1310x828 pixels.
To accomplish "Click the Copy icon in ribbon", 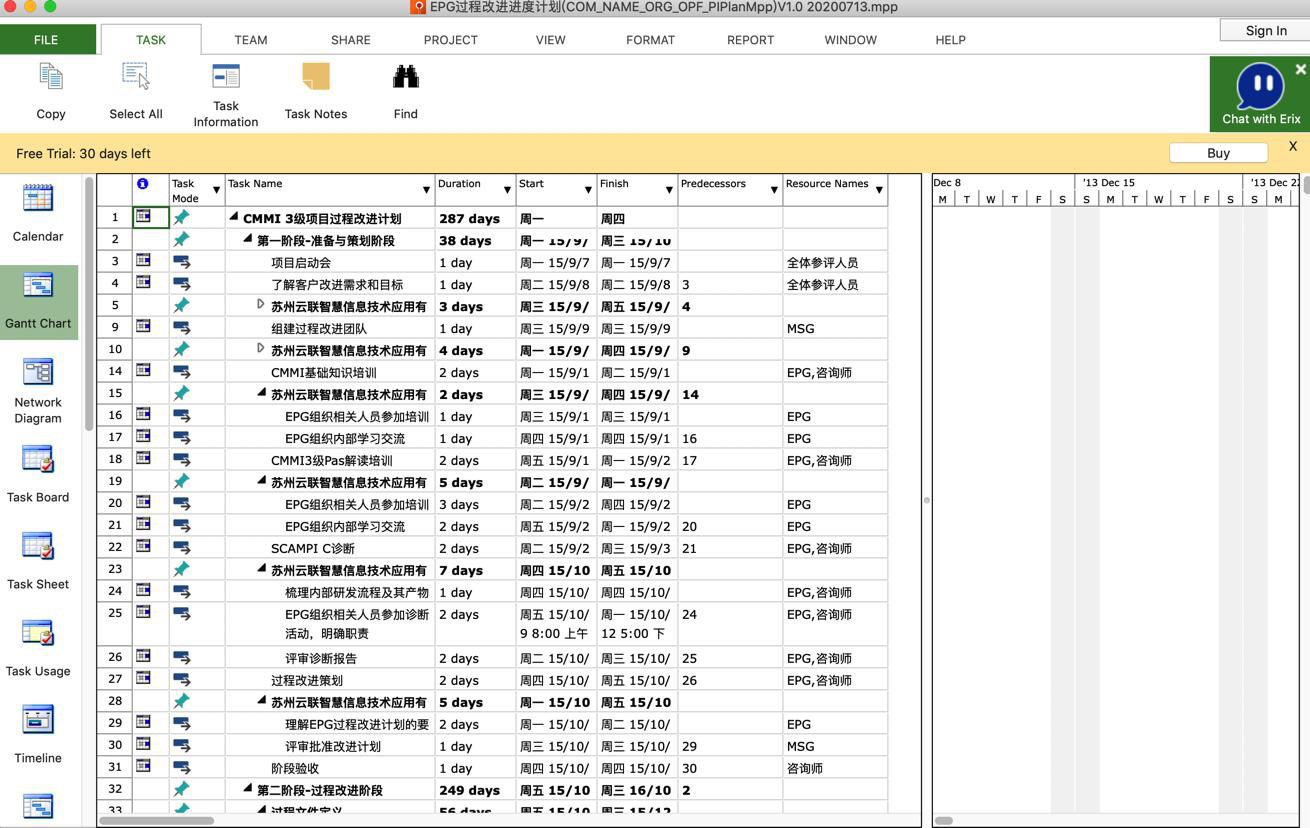I will tap(51, 77).
